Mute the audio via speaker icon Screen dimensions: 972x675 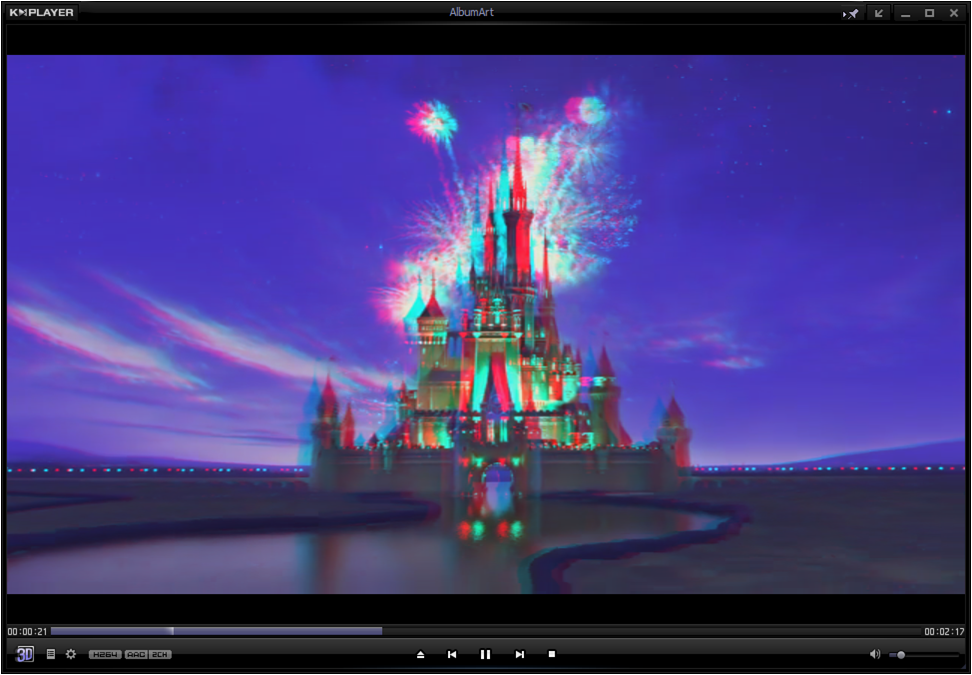tap(875, 654)
